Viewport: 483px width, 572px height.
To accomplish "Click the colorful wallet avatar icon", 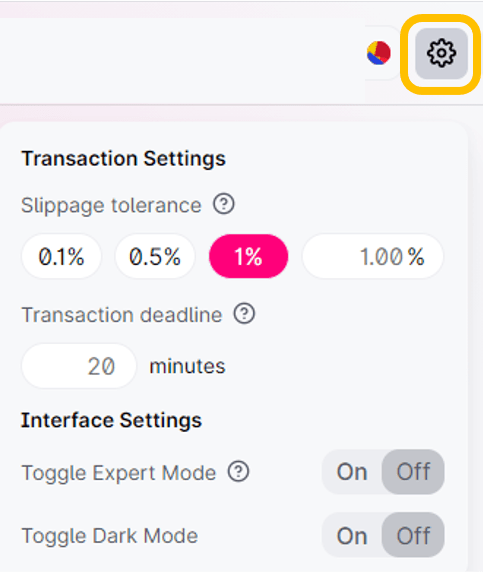I will pyautogui.click(x=379, y=53).
